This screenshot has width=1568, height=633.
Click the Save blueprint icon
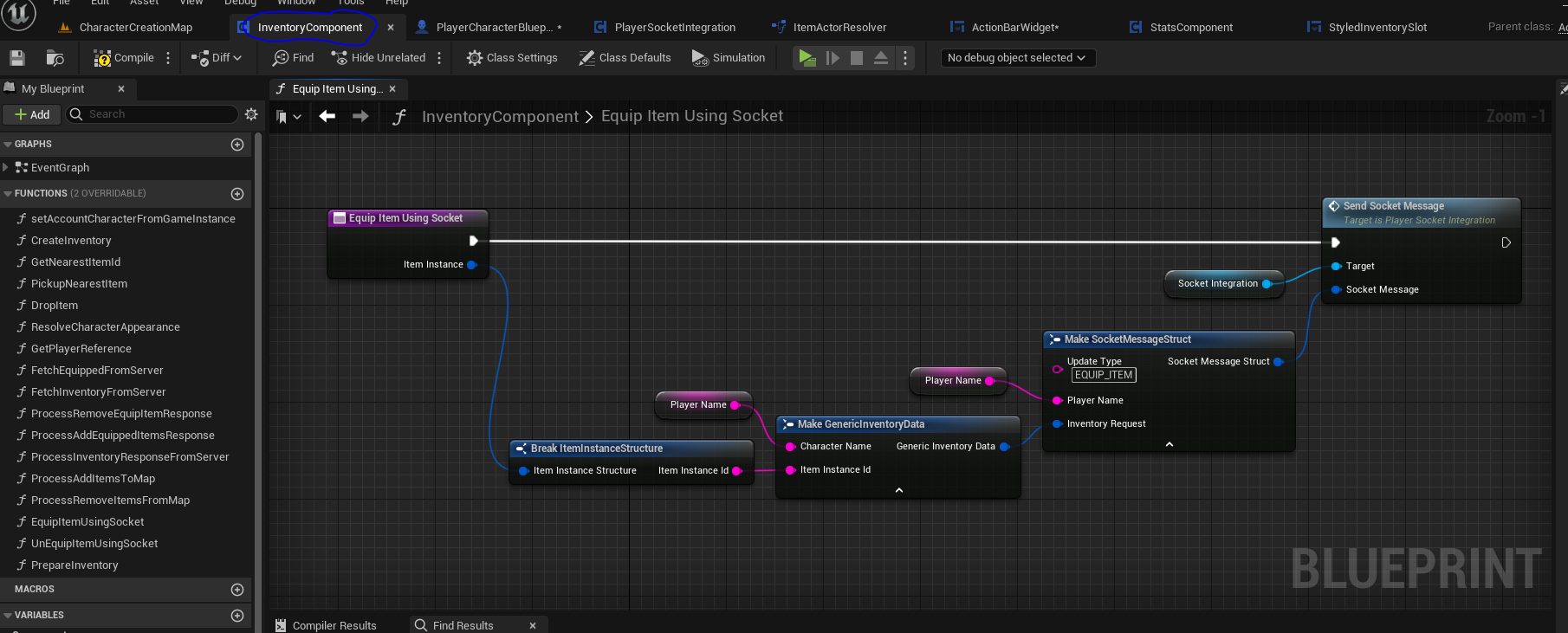(x=17, y=58)
